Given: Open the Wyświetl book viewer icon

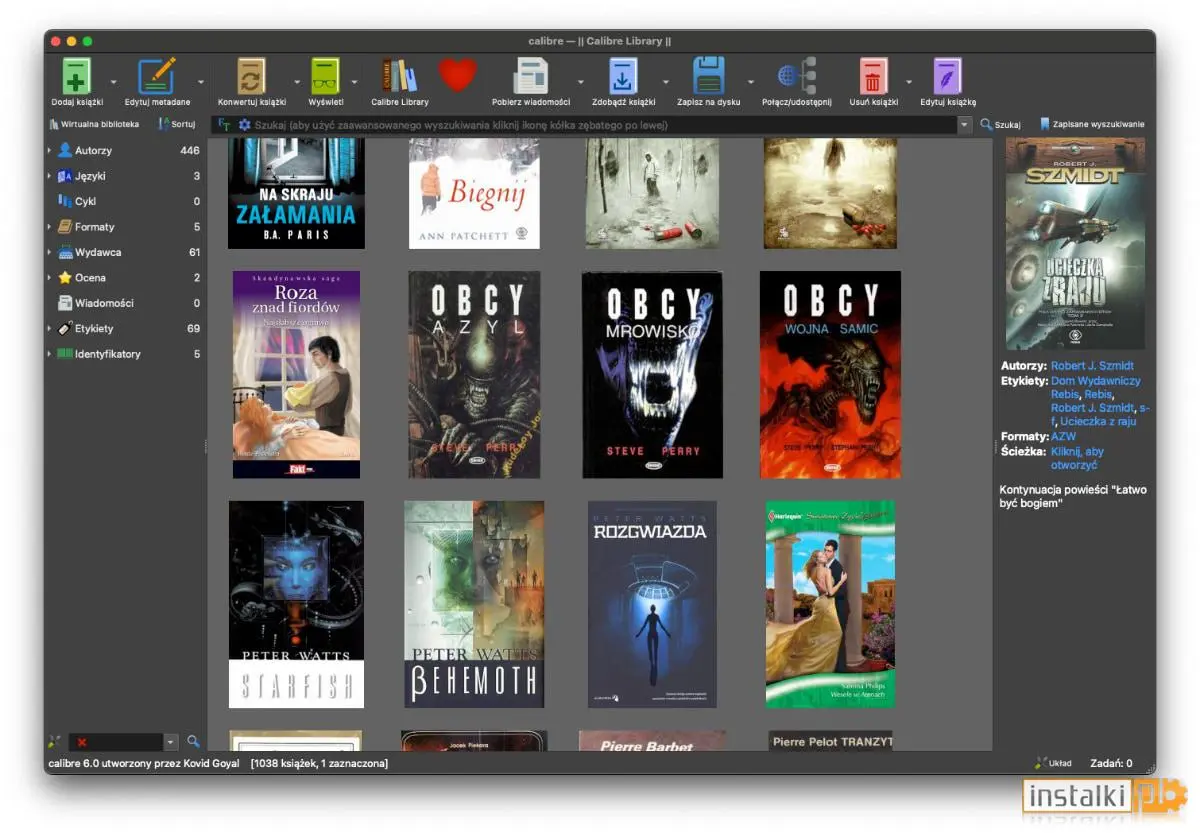Looking at the screenshot, I should coord(325,78).
